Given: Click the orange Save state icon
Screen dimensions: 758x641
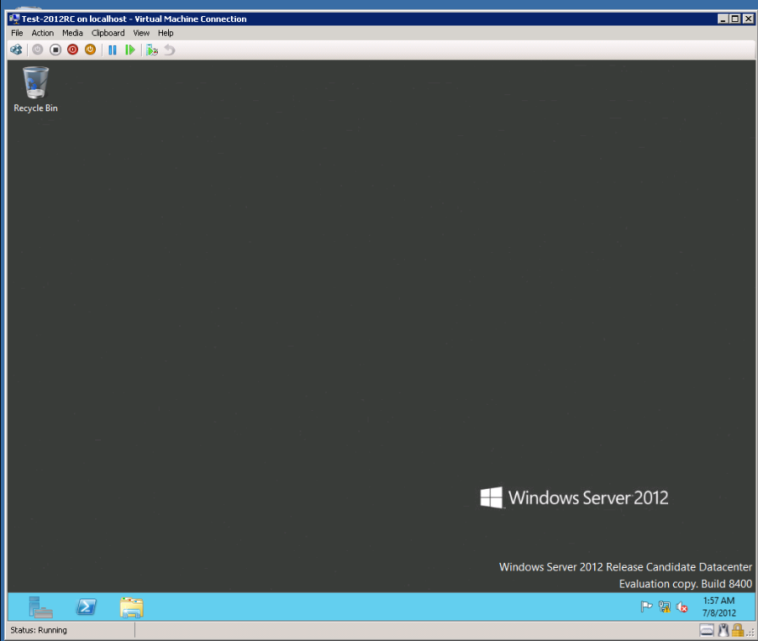Looking at the screenshot, I should click(90, 50).
